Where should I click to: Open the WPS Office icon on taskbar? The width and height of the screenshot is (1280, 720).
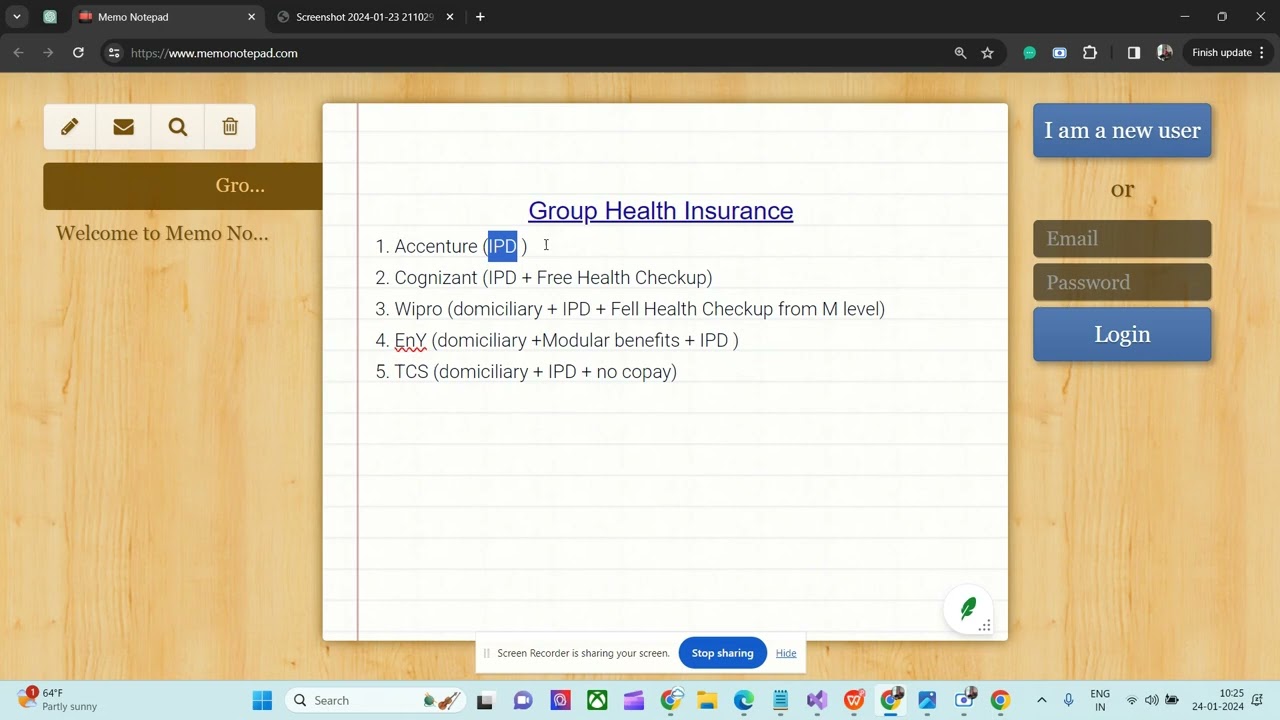tap(854, 700)
